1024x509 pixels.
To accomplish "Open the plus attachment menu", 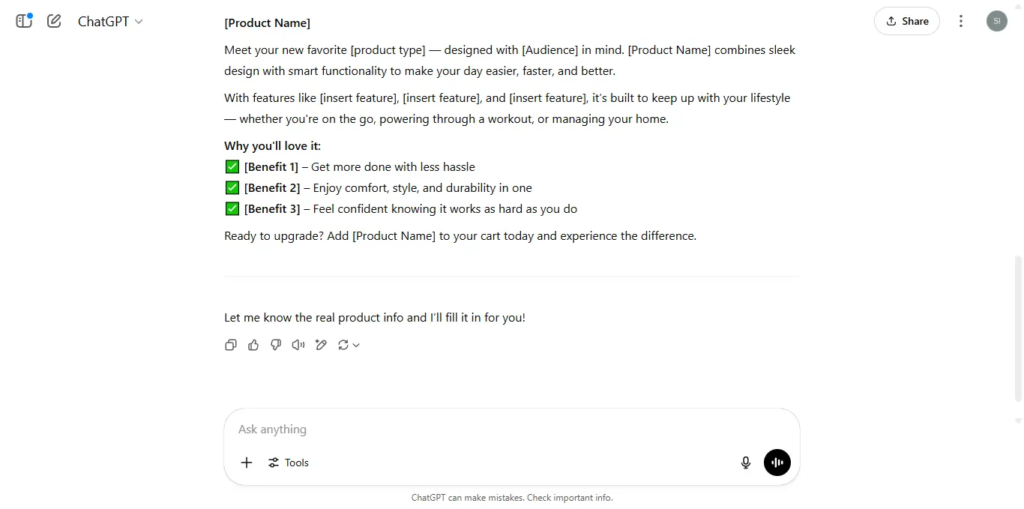I will click(246, 463).
